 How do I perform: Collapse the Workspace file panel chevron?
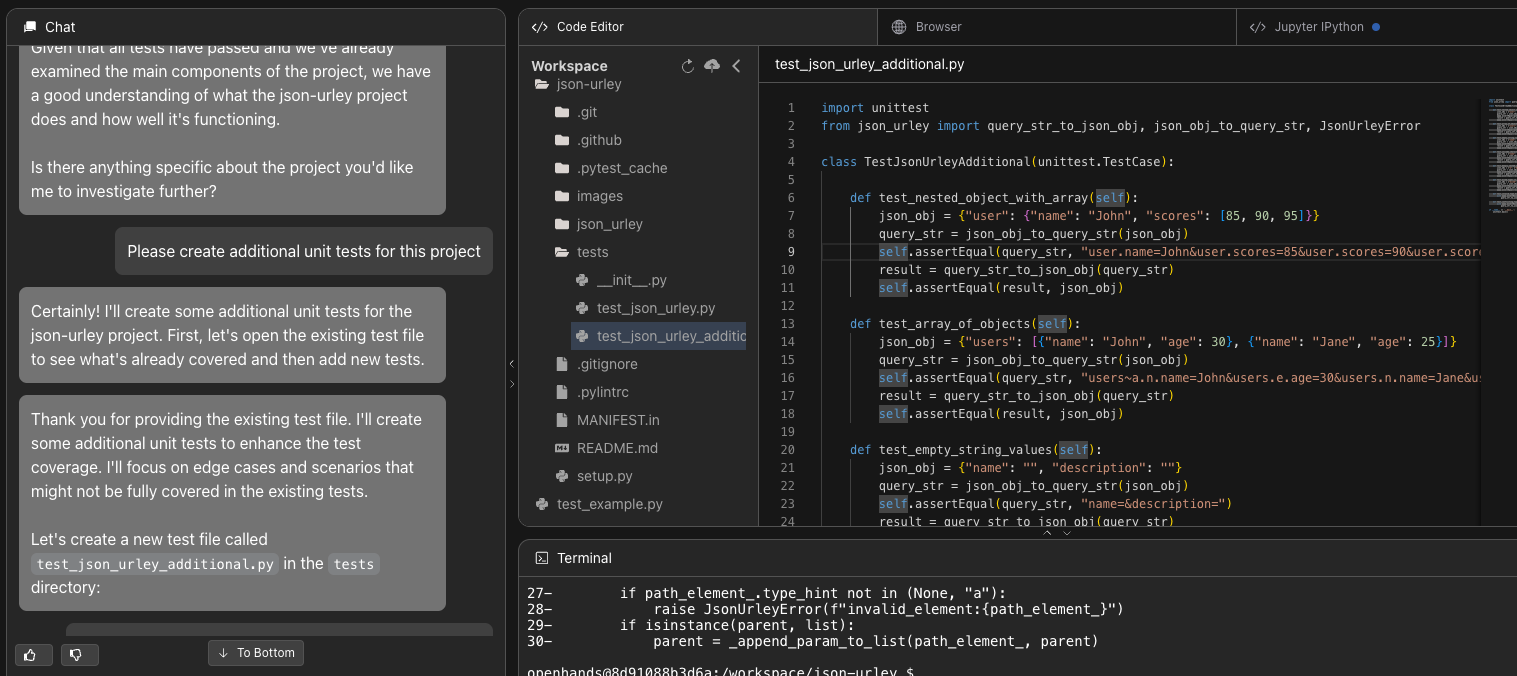[737, 66]
